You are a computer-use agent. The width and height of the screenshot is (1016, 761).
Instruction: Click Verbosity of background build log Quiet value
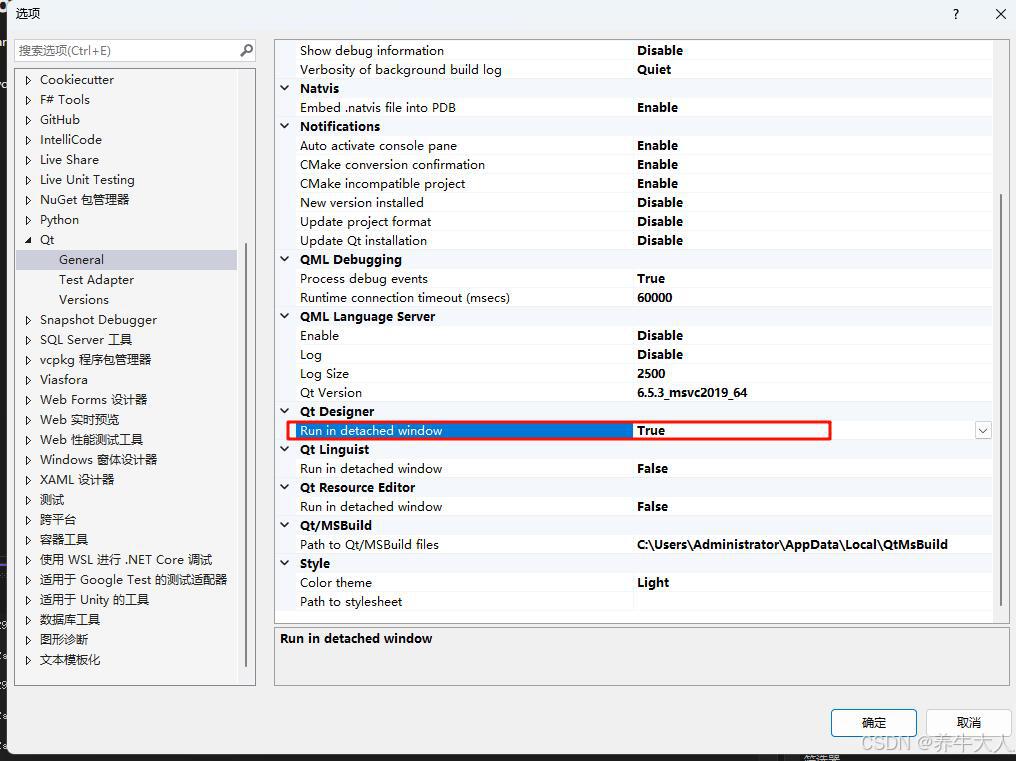[654, 69]
